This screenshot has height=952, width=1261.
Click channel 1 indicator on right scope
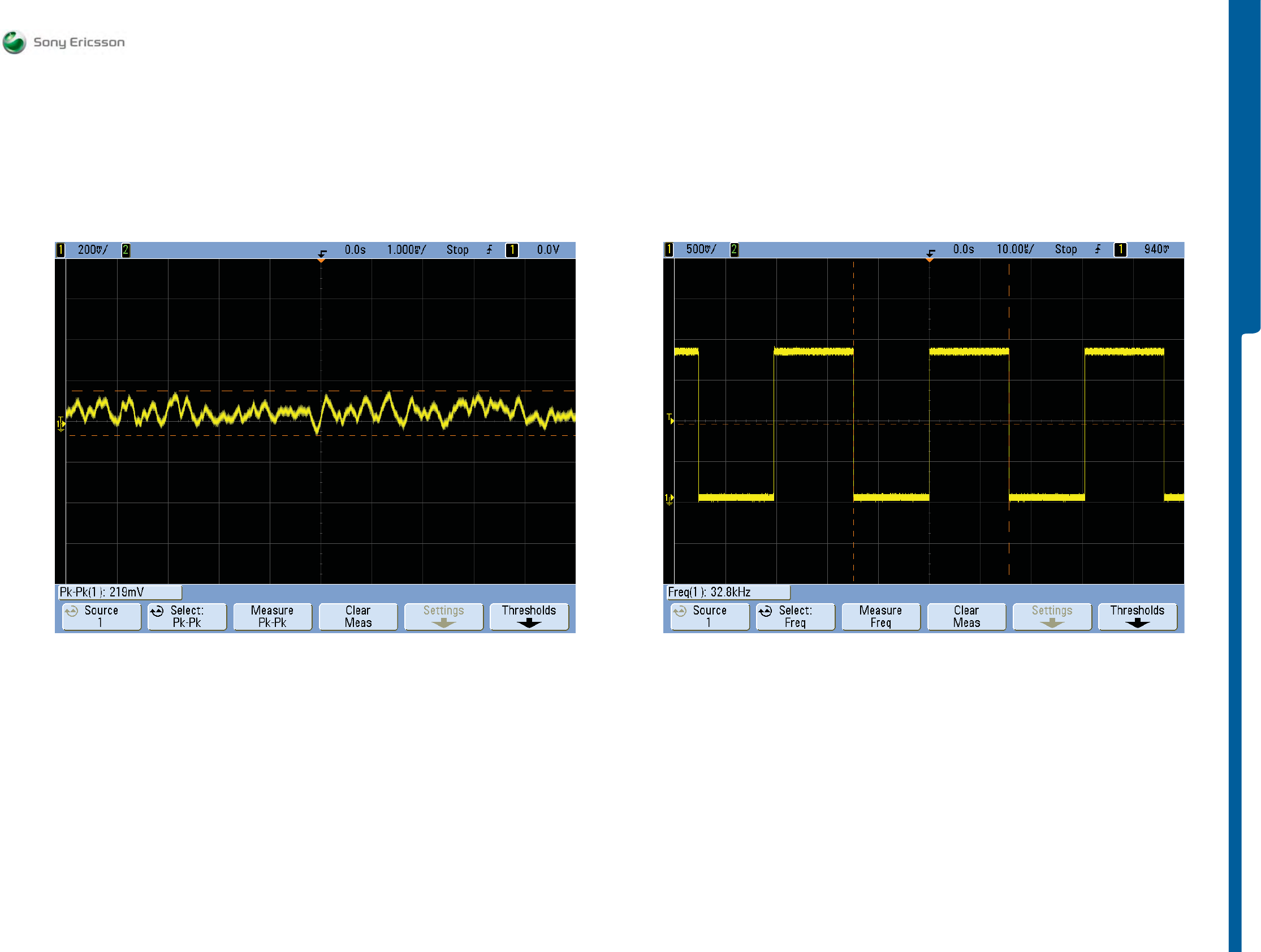(x=669, y=249)
